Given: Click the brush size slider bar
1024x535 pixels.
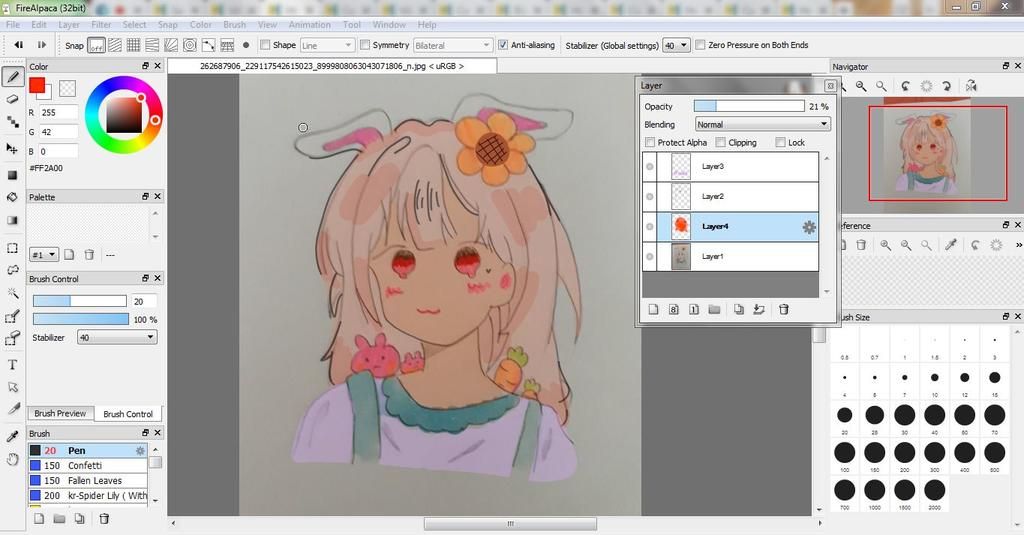Looking at the screenshot, I should point(80,301).
